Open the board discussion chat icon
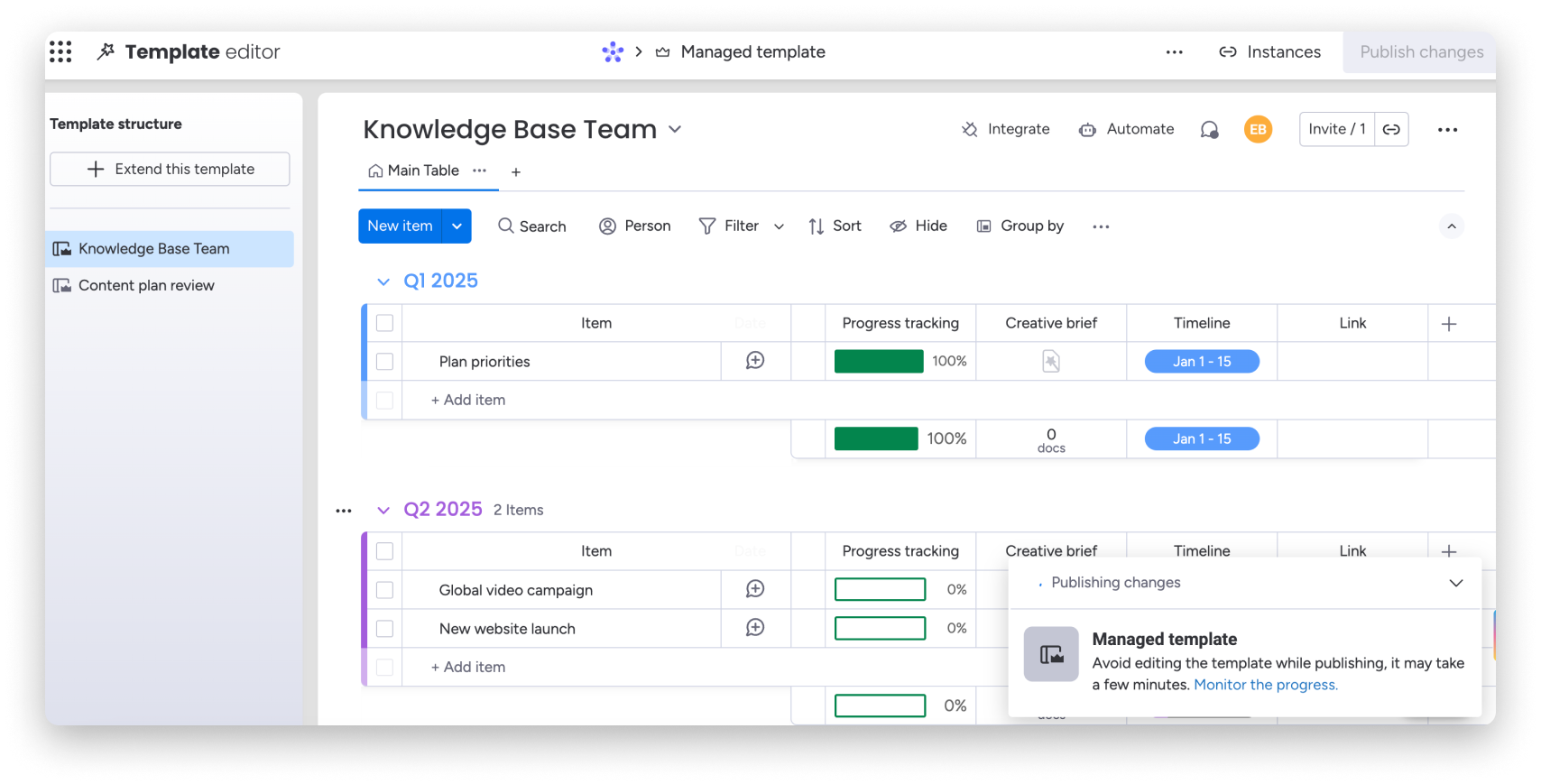Viewport: 1541px width, 784px height. click(x=1209, y=130)
